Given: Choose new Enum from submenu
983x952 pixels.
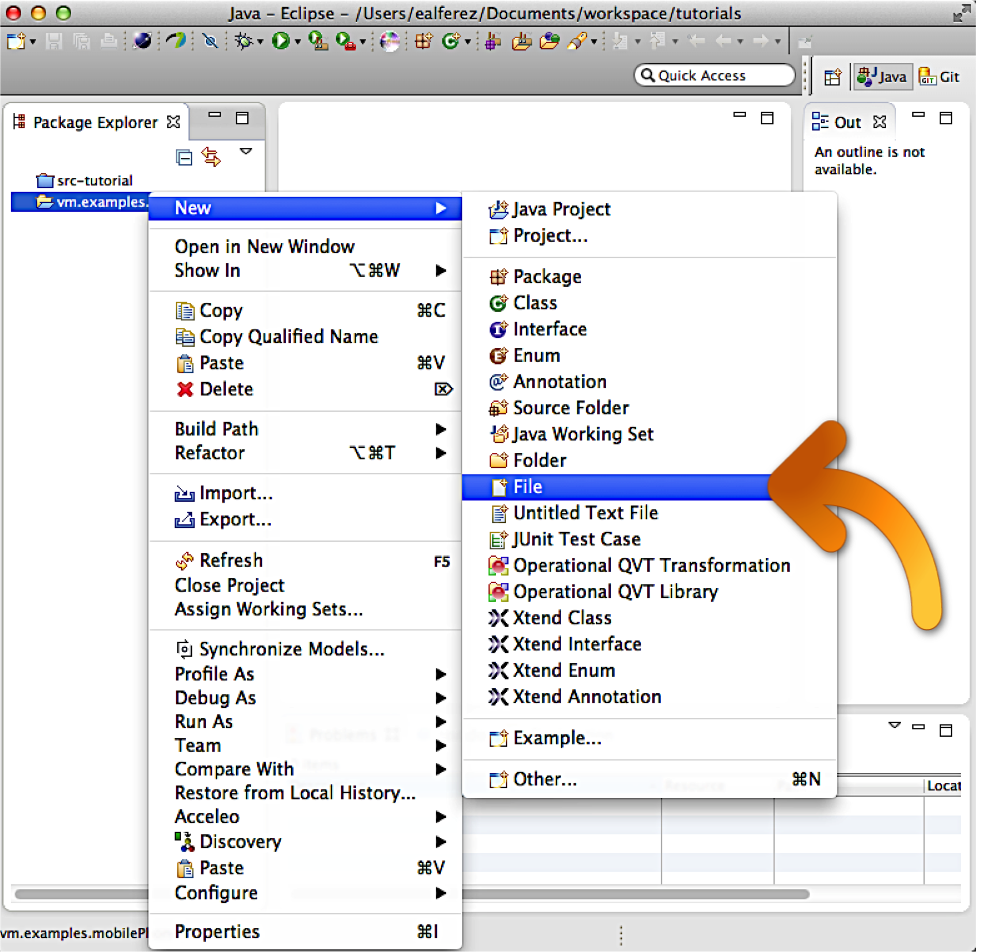Looking at the screenshot, I should click(x=649, y=355).
